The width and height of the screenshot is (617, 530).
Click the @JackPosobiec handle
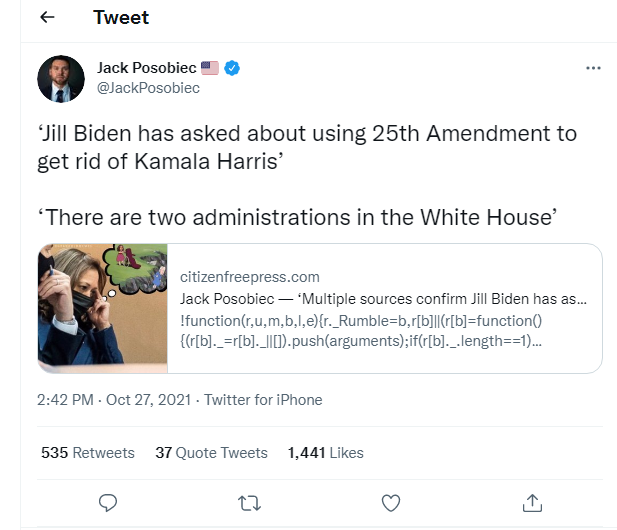[x=148, y=88]
